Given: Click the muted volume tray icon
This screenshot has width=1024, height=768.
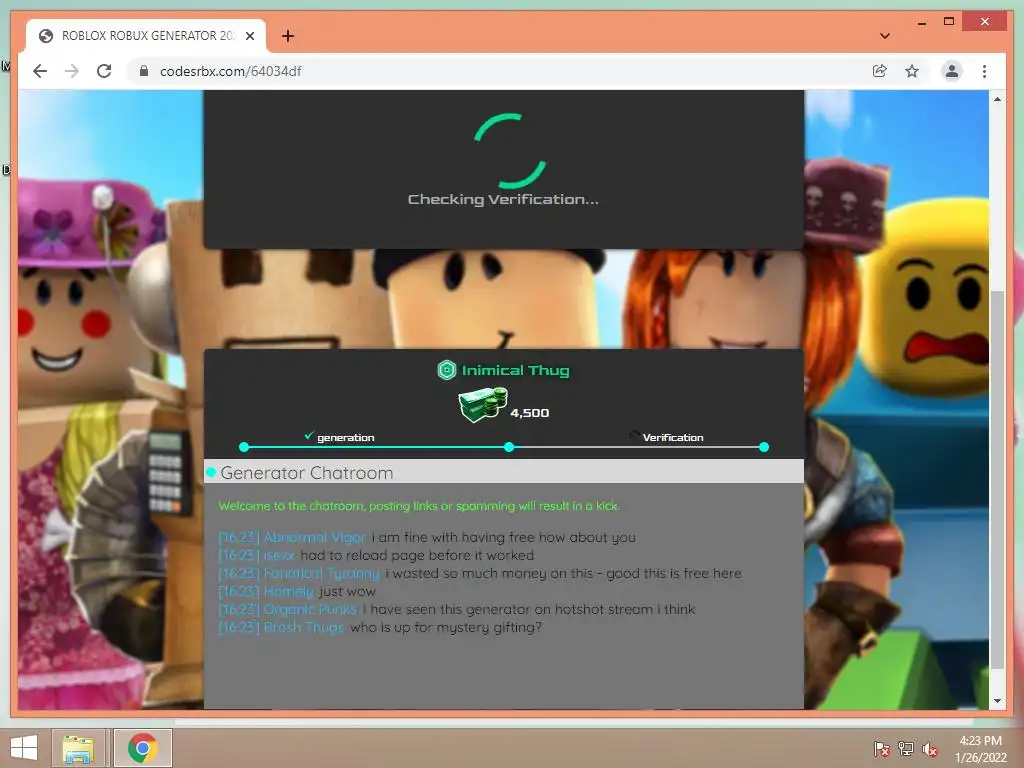Looking at the screenshot, I should point(930,749).
